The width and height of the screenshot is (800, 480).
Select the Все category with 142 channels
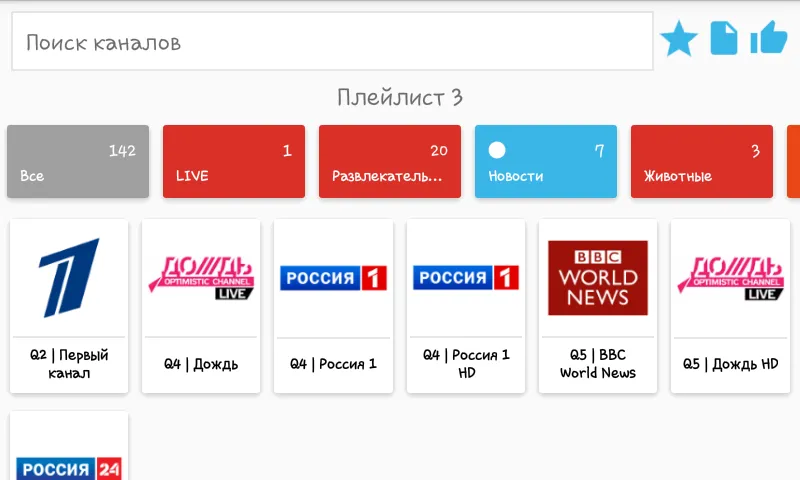pyautogui.click(x=78, y=161)
